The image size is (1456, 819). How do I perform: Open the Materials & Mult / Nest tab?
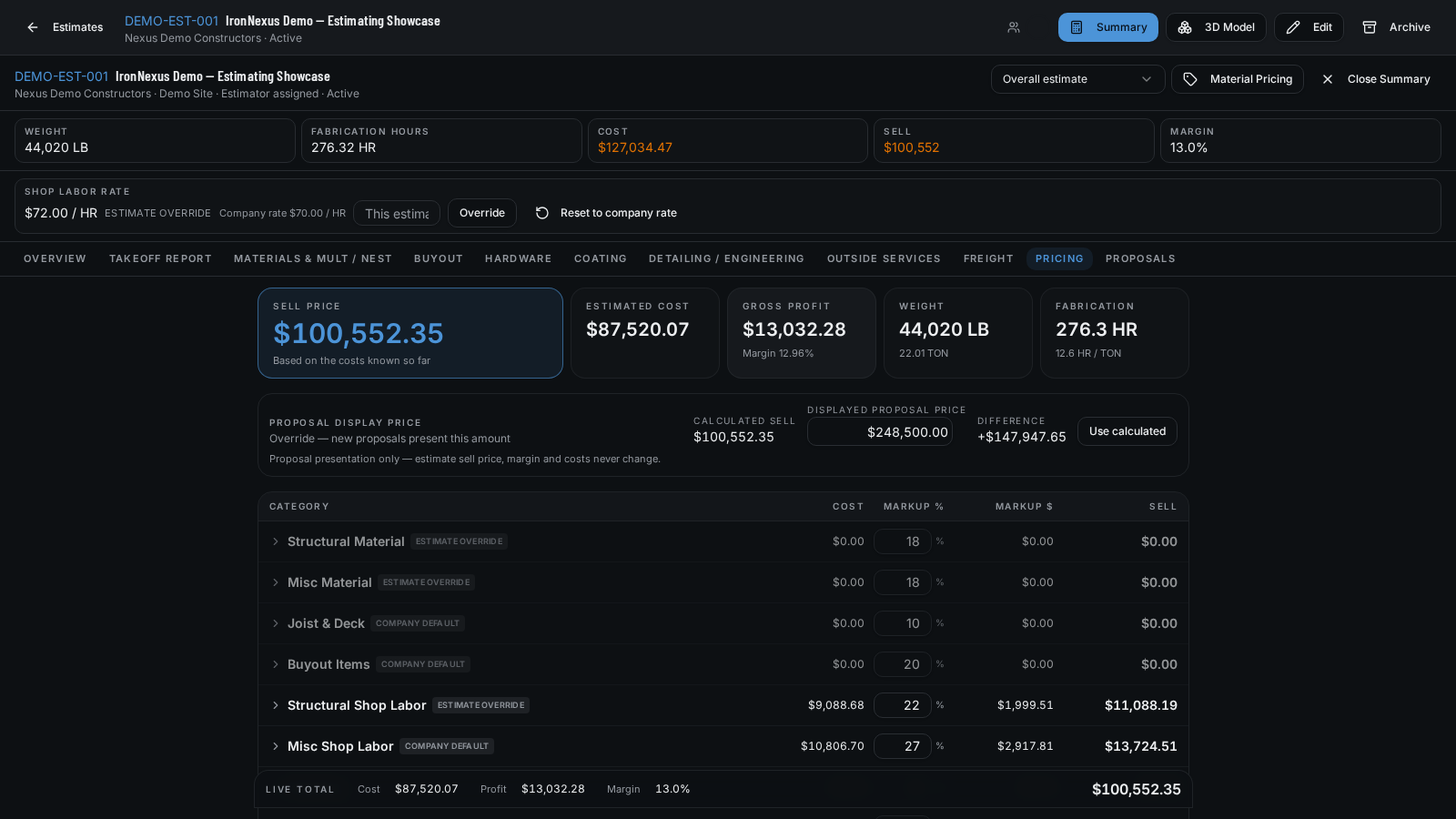[313, 258]
